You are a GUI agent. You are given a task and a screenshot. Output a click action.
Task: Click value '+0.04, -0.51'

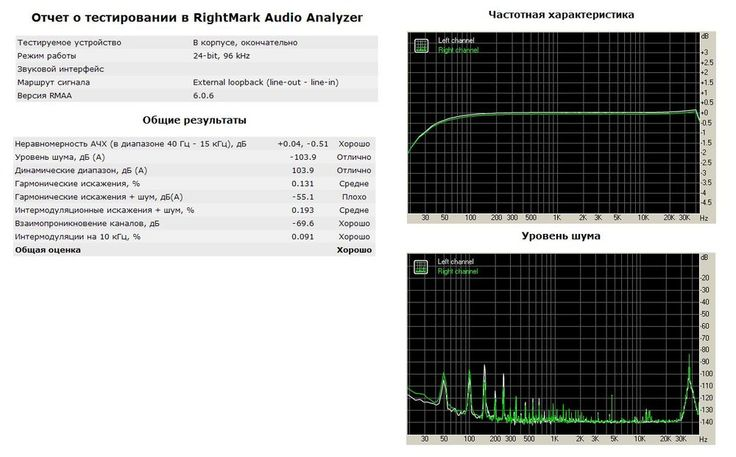pyautogui.click(x=303, y=144)
